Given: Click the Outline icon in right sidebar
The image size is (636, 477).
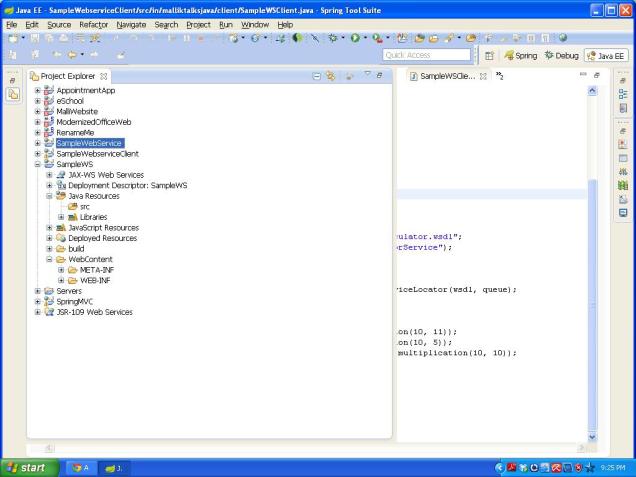Looking at the screenshot, I should (x=623, y=95).
